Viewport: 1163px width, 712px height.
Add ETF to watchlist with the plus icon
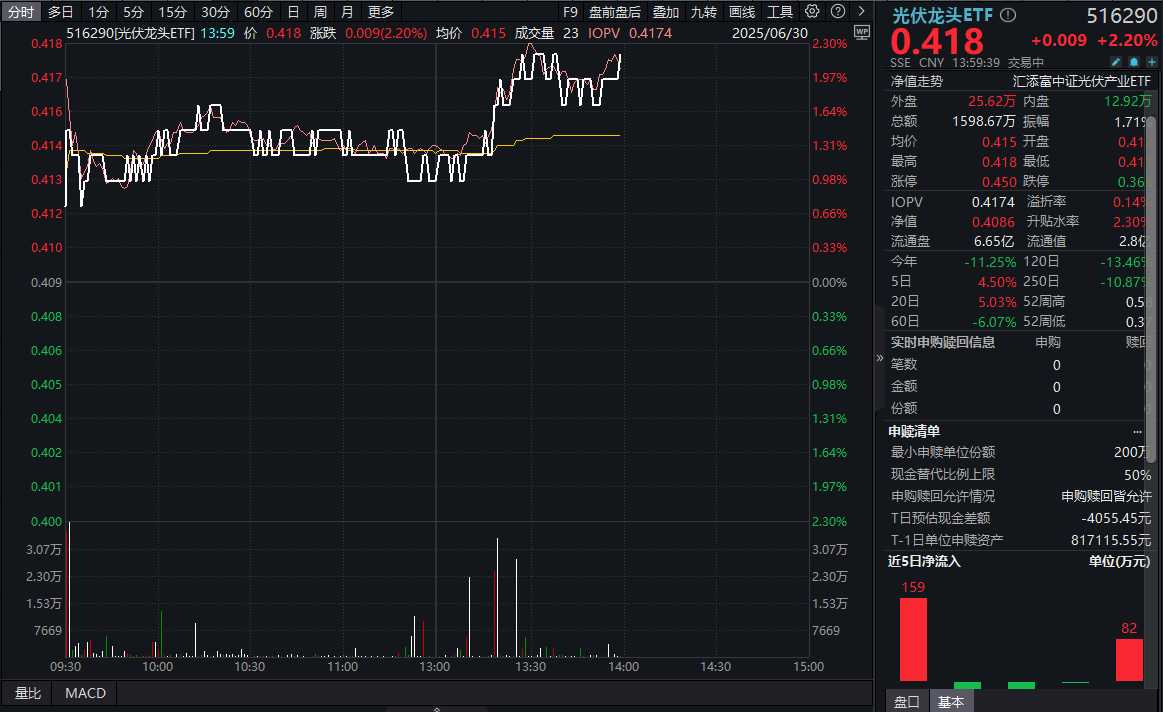pyautogui.click(x=1152, y=61)
